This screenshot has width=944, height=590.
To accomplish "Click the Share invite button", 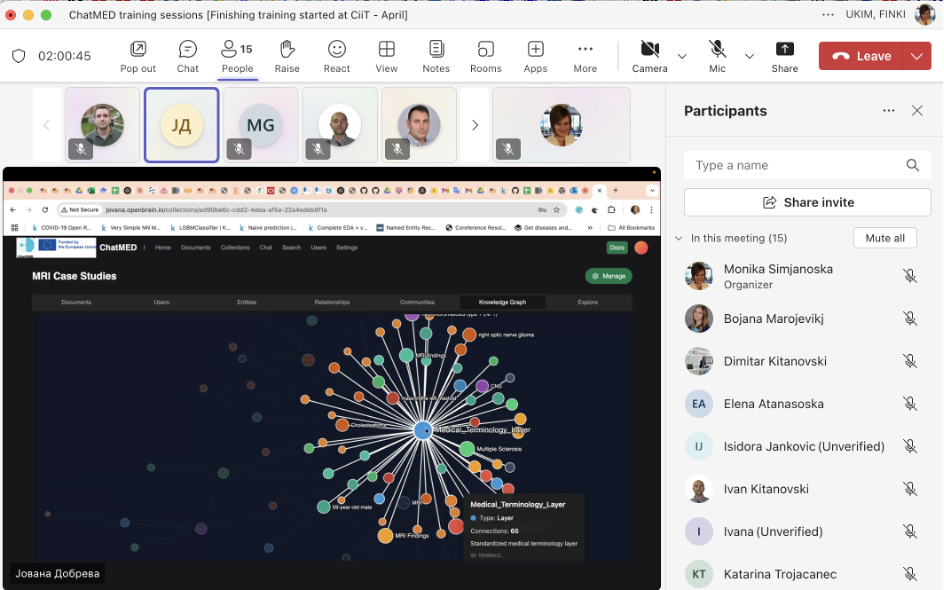I will click(807, 202).
